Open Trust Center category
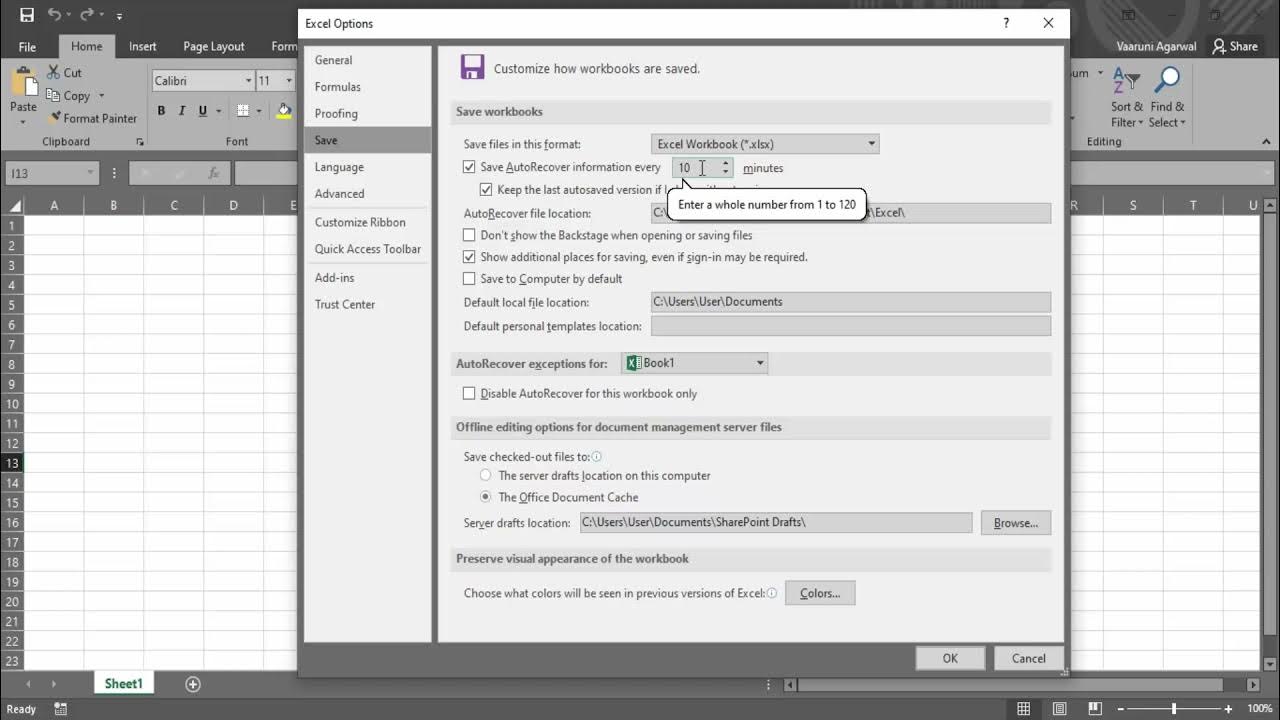 [x=368, y=304]
